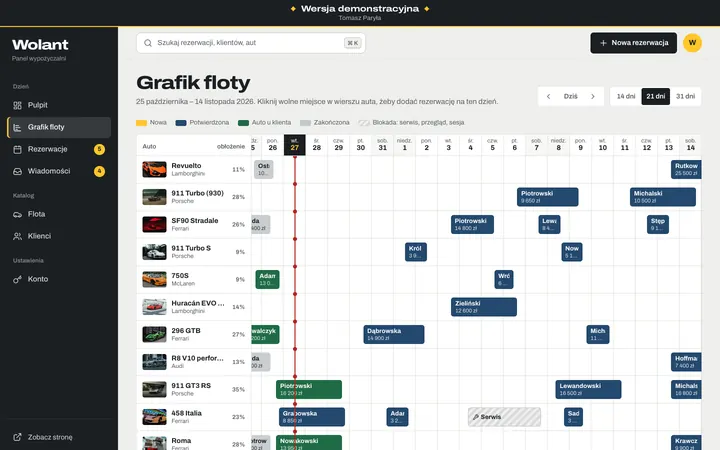The image size is (720, 450).
Task: Open the Flota car icon
Action: tap(17, 214)
